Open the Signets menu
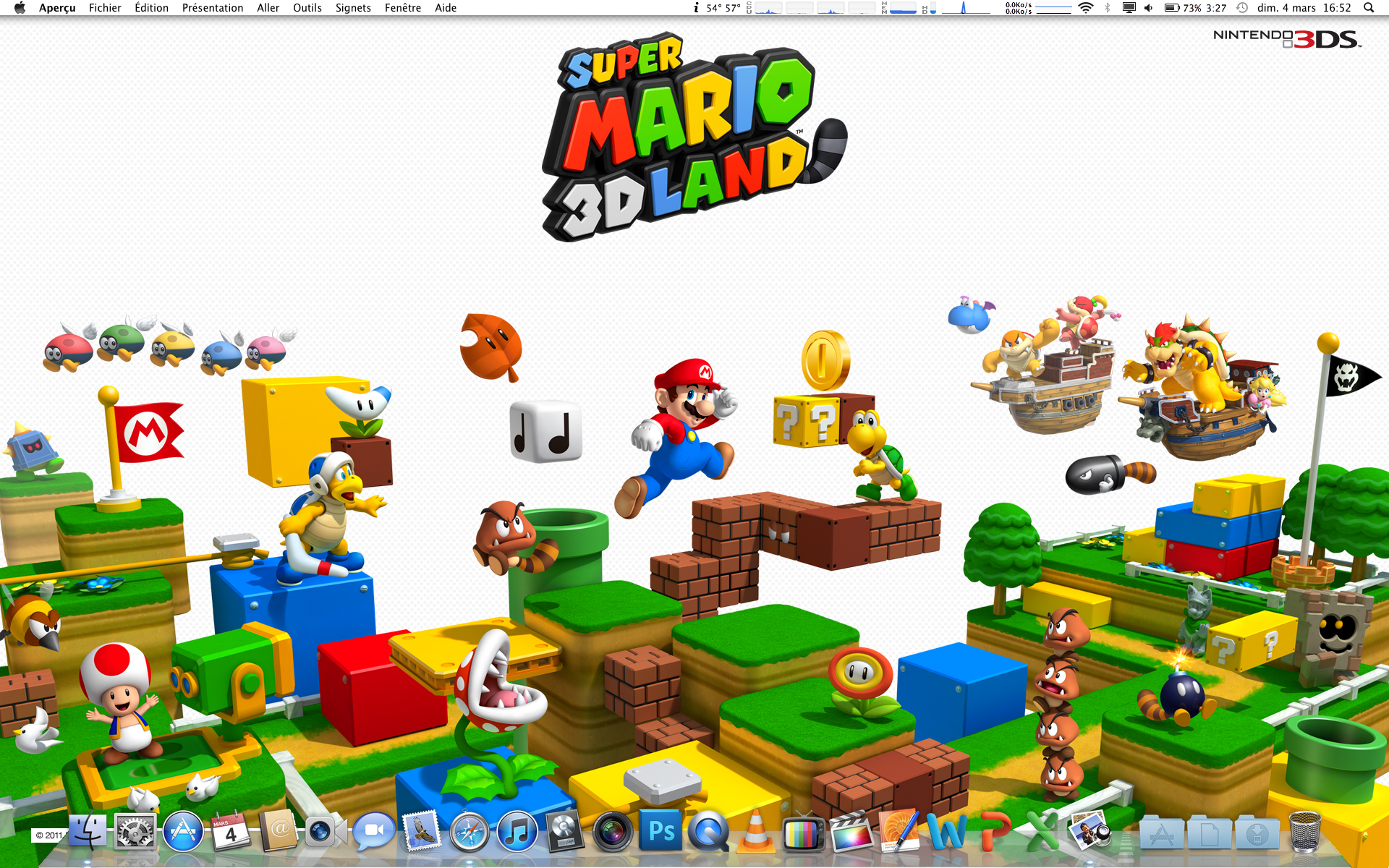The width and height of the screenshot is (1389, 868). click(x=353, y=8)
